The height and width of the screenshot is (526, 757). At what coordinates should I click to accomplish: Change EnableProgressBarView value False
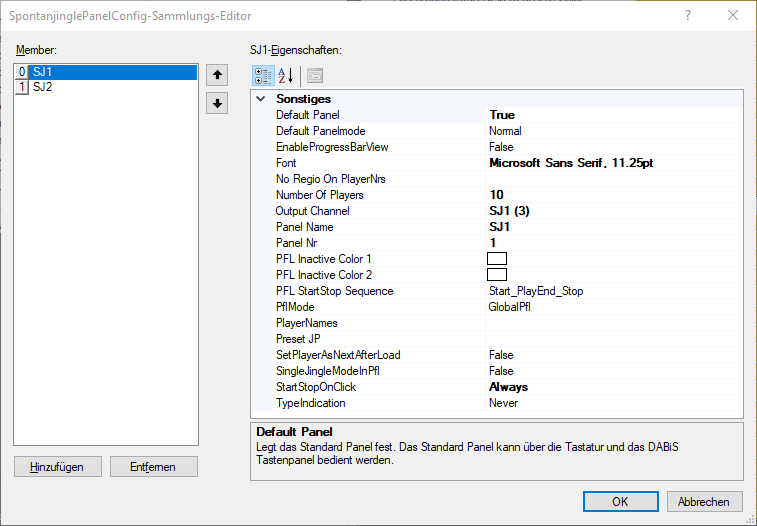pos(614,147)
